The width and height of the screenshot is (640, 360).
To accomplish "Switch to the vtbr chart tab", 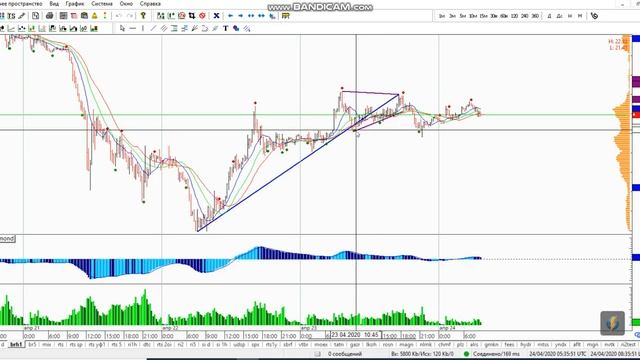I will tap(303, 345).
